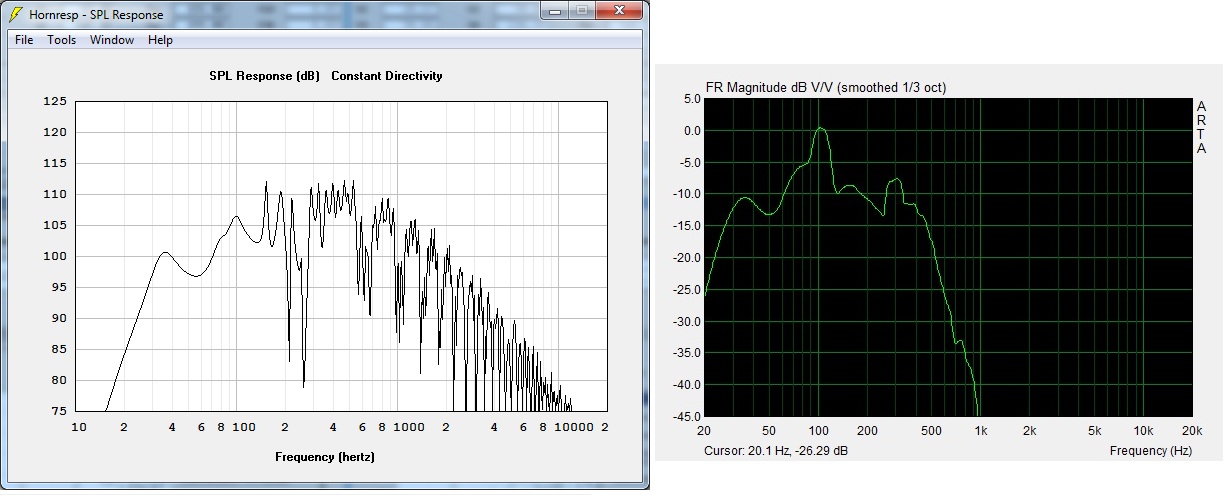
Task: Click the -45.0 dB axis value in ARTA
Action: point(685,416)
